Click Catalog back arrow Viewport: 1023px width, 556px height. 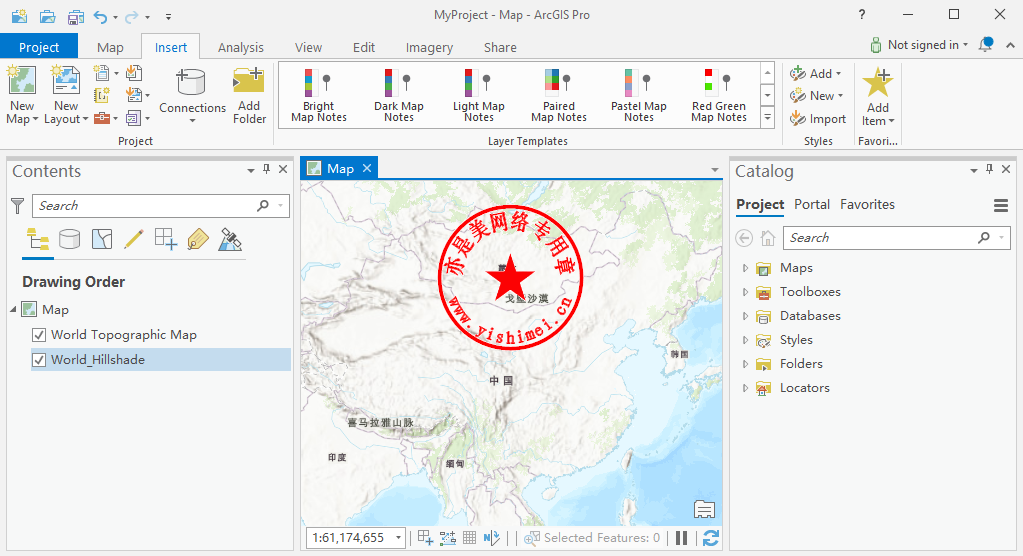pos(744,238)
